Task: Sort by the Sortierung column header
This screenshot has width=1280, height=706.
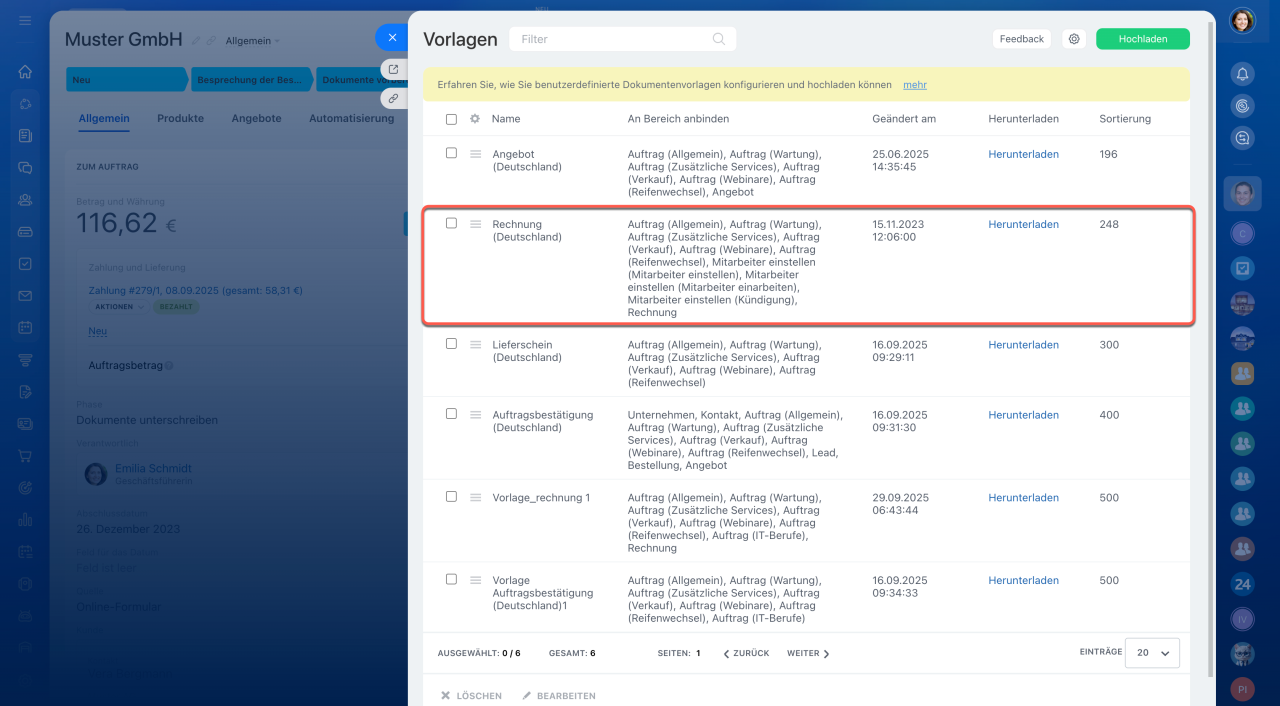Action: tap(1125, 118)
